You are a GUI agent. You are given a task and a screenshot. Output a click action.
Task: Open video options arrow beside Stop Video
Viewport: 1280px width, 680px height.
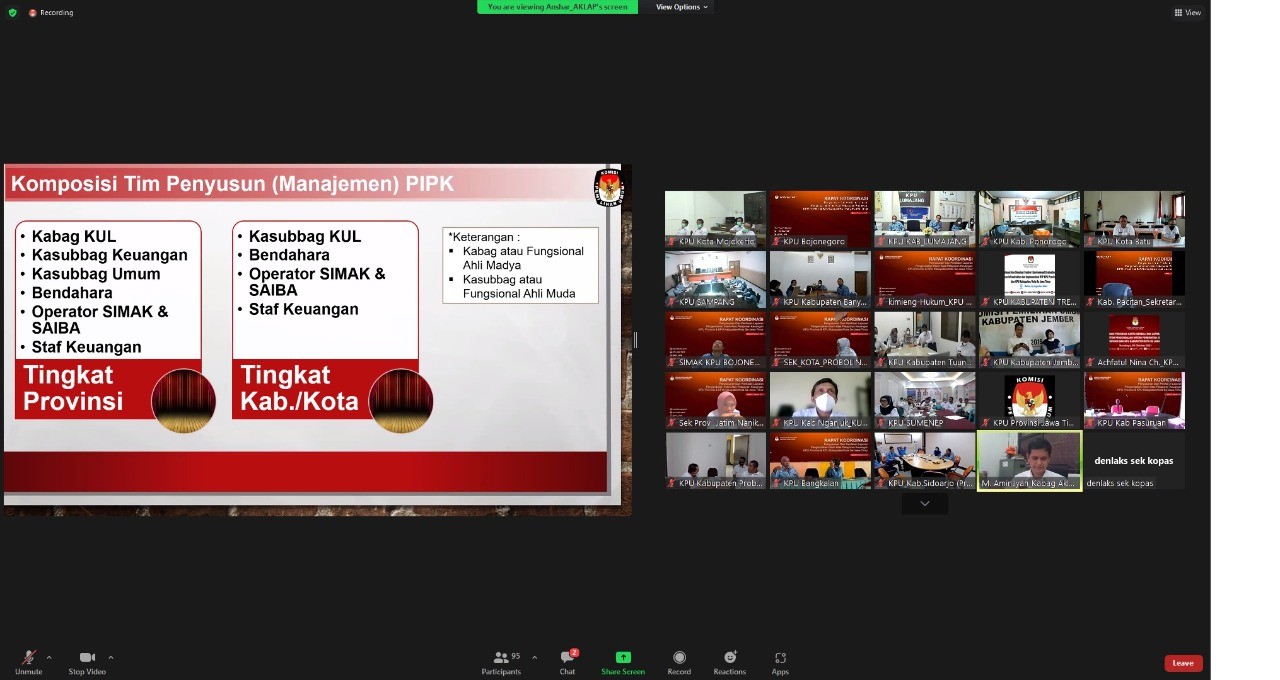pos(110,657)
